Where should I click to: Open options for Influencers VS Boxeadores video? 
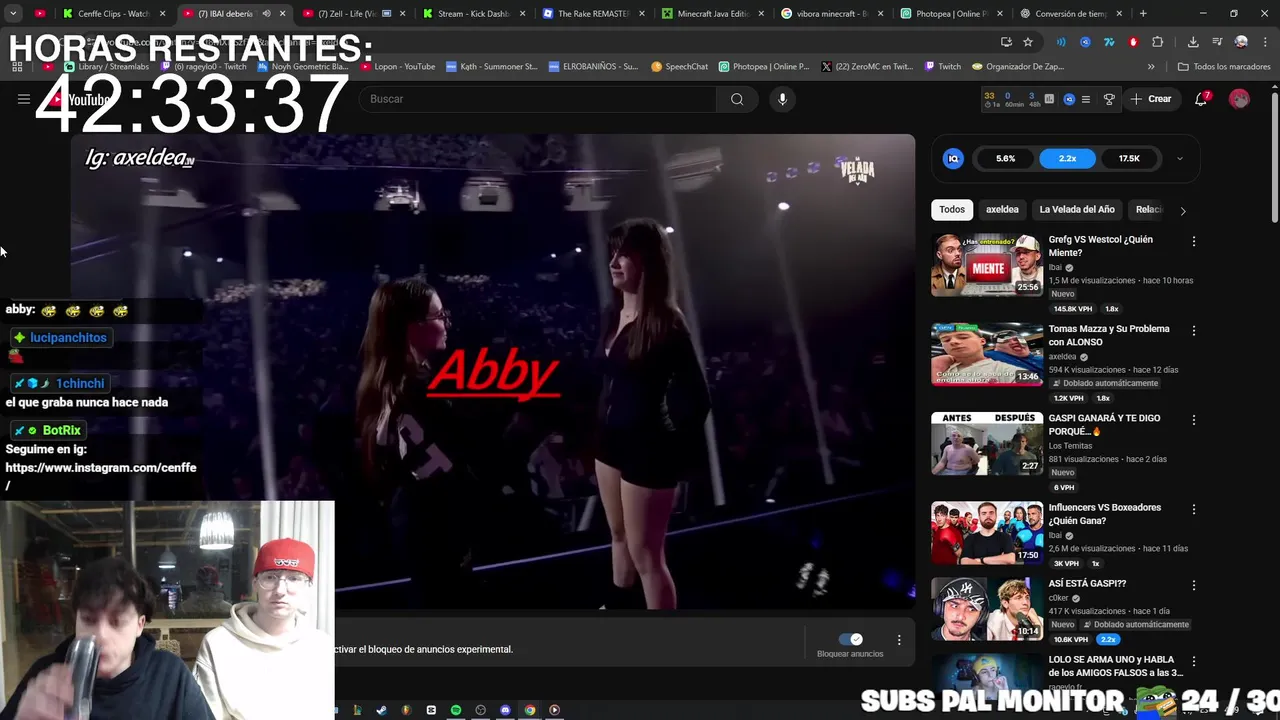tap(1193, 509)
